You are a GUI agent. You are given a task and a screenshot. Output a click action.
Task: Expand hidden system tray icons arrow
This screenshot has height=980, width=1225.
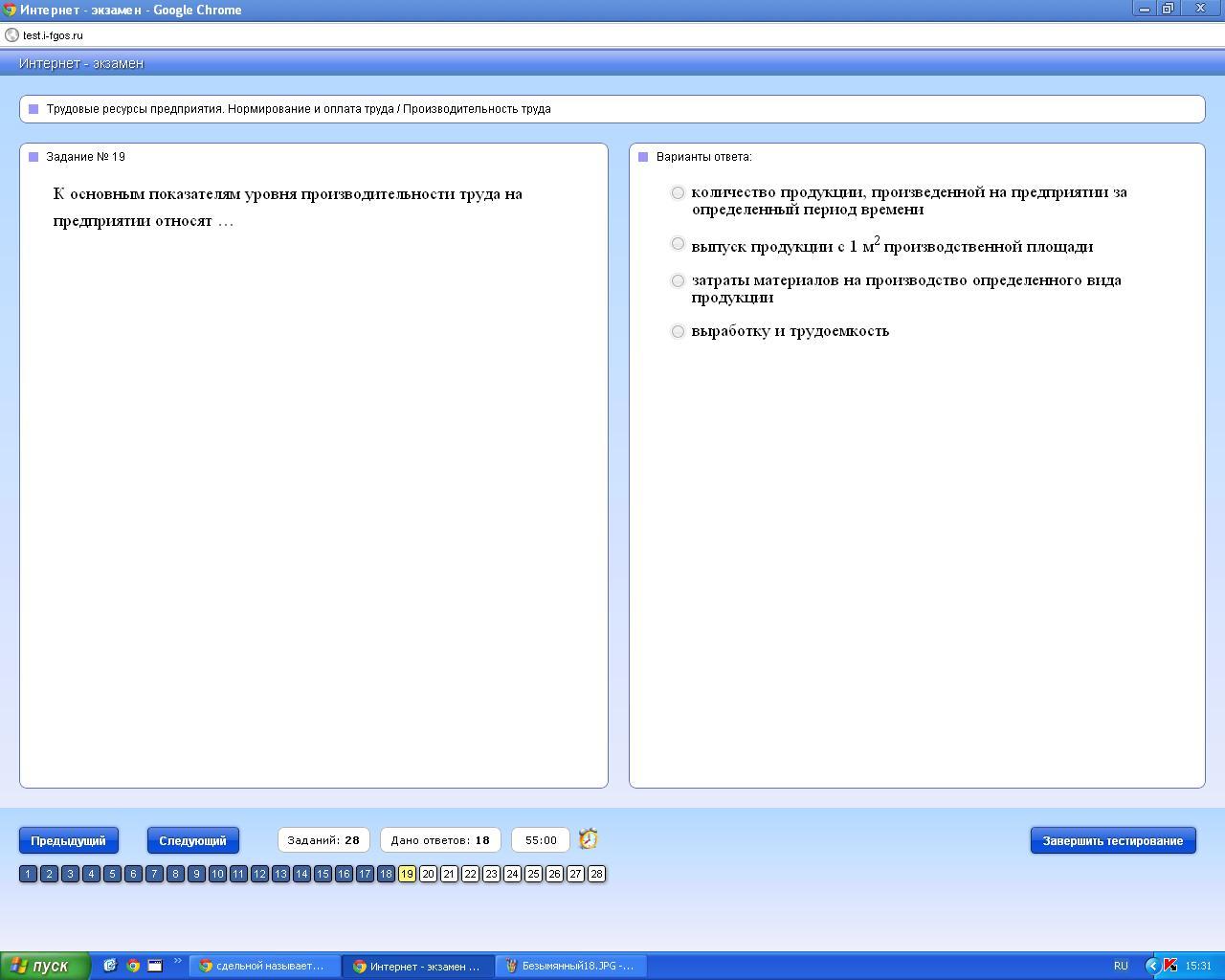point(1152,966)
